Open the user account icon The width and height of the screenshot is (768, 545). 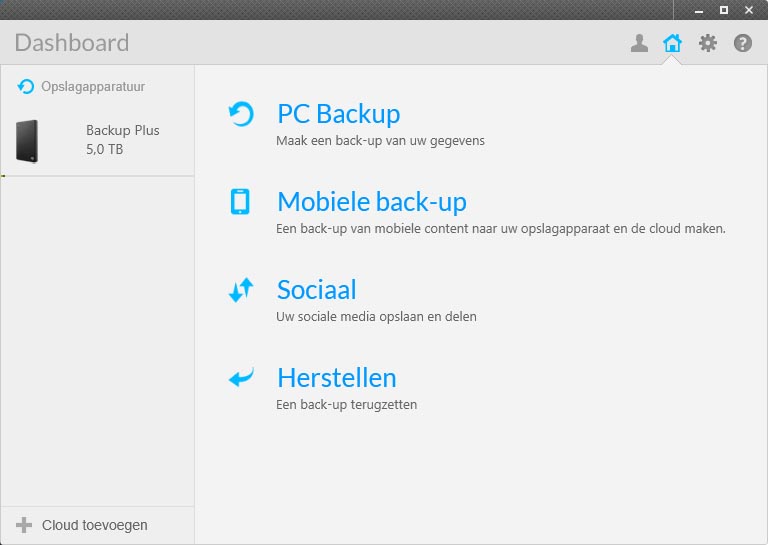point(639,43)
